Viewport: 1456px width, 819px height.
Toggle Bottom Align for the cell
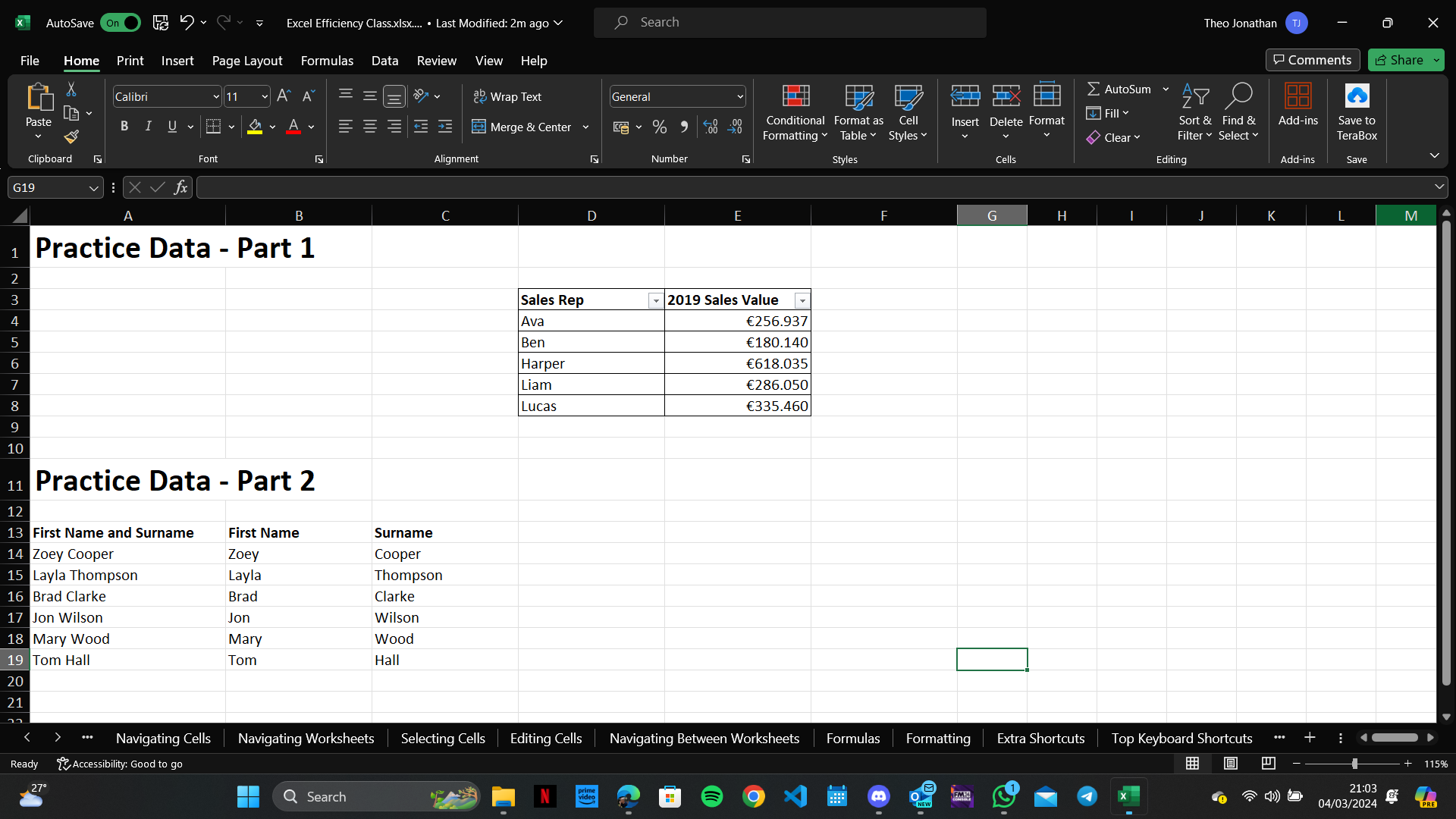pyautogui.click(x=394, y=96)
